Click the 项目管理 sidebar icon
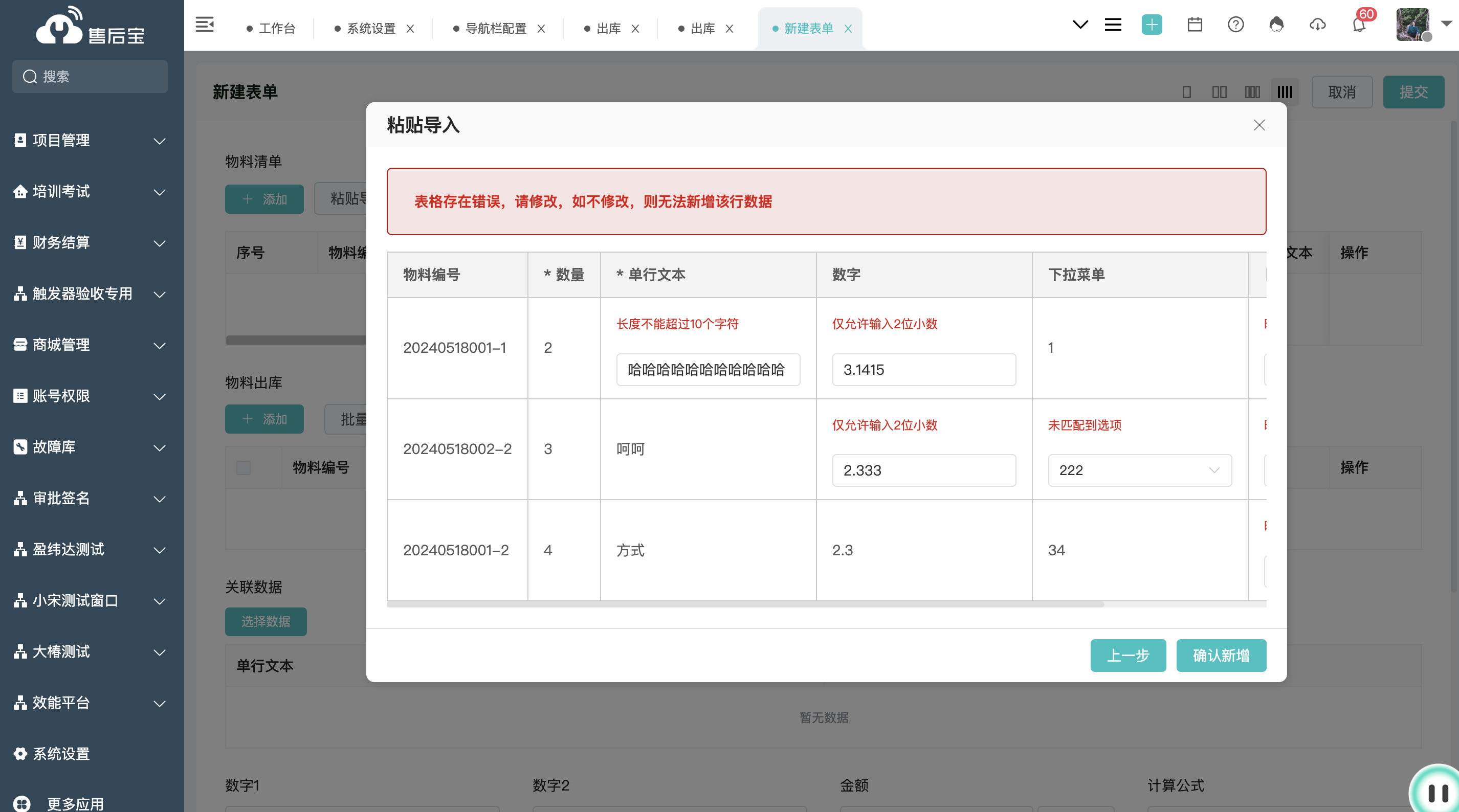 tap(20, 141)
